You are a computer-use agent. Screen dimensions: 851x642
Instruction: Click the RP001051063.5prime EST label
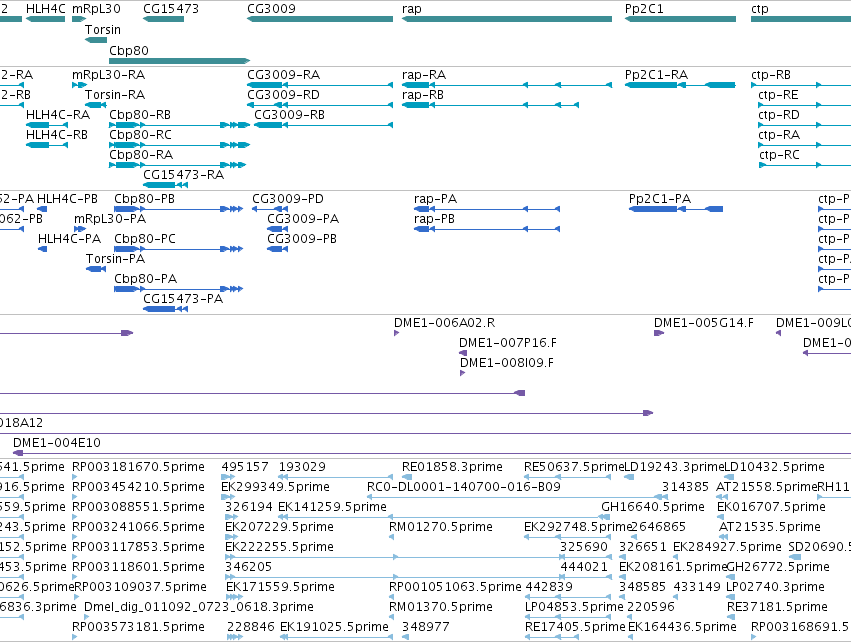(455, 587)
